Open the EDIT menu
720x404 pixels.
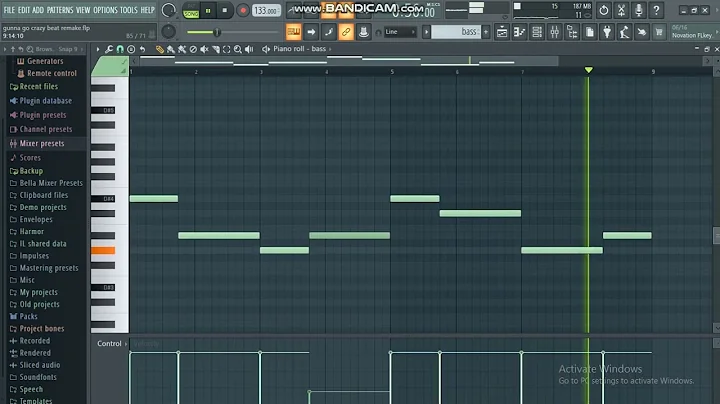point(24,10)
